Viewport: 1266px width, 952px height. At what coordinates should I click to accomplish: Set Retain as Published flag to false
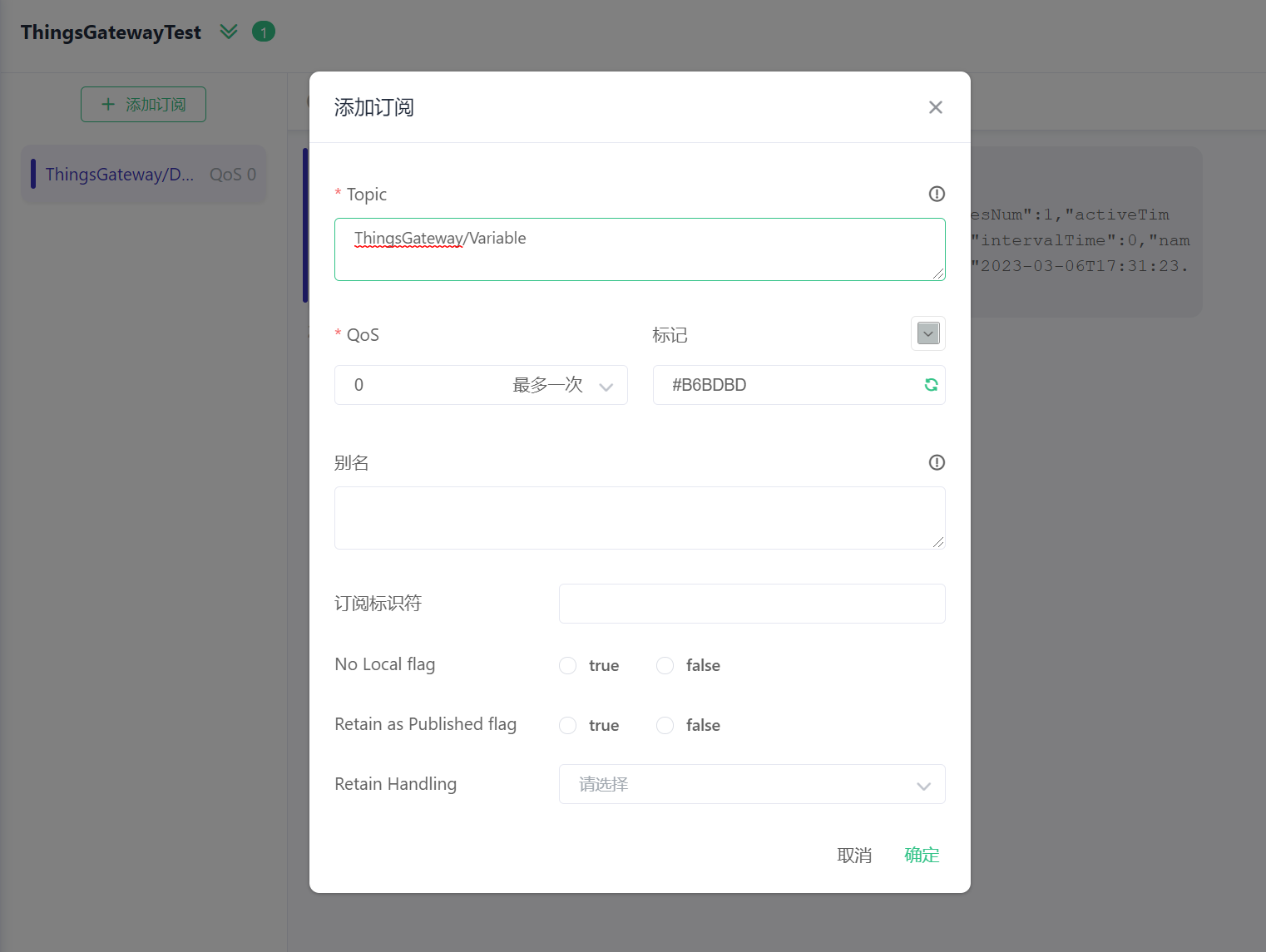click(x=665, y=726)
